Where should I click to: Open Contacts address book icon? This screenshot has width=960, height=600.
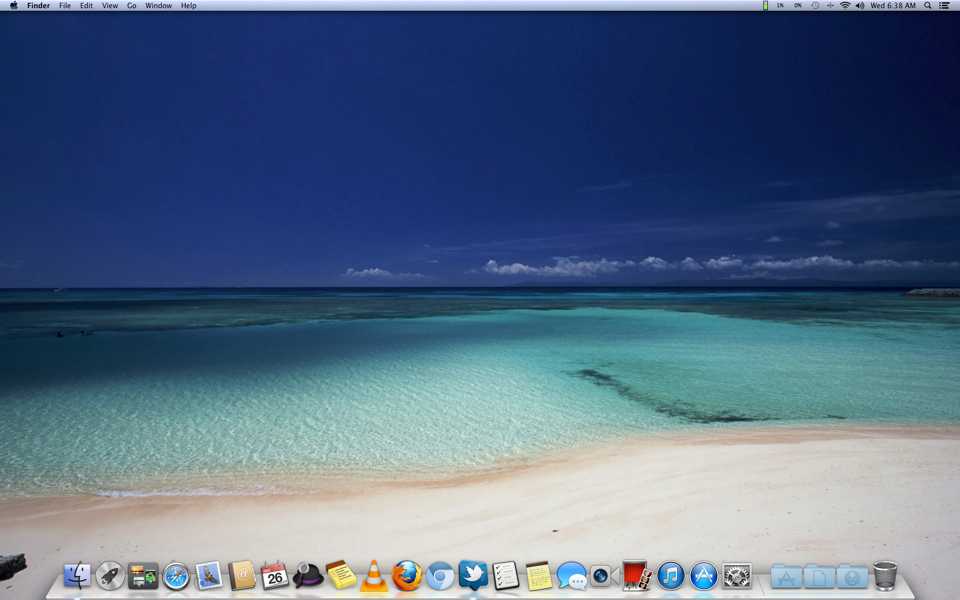242,576
